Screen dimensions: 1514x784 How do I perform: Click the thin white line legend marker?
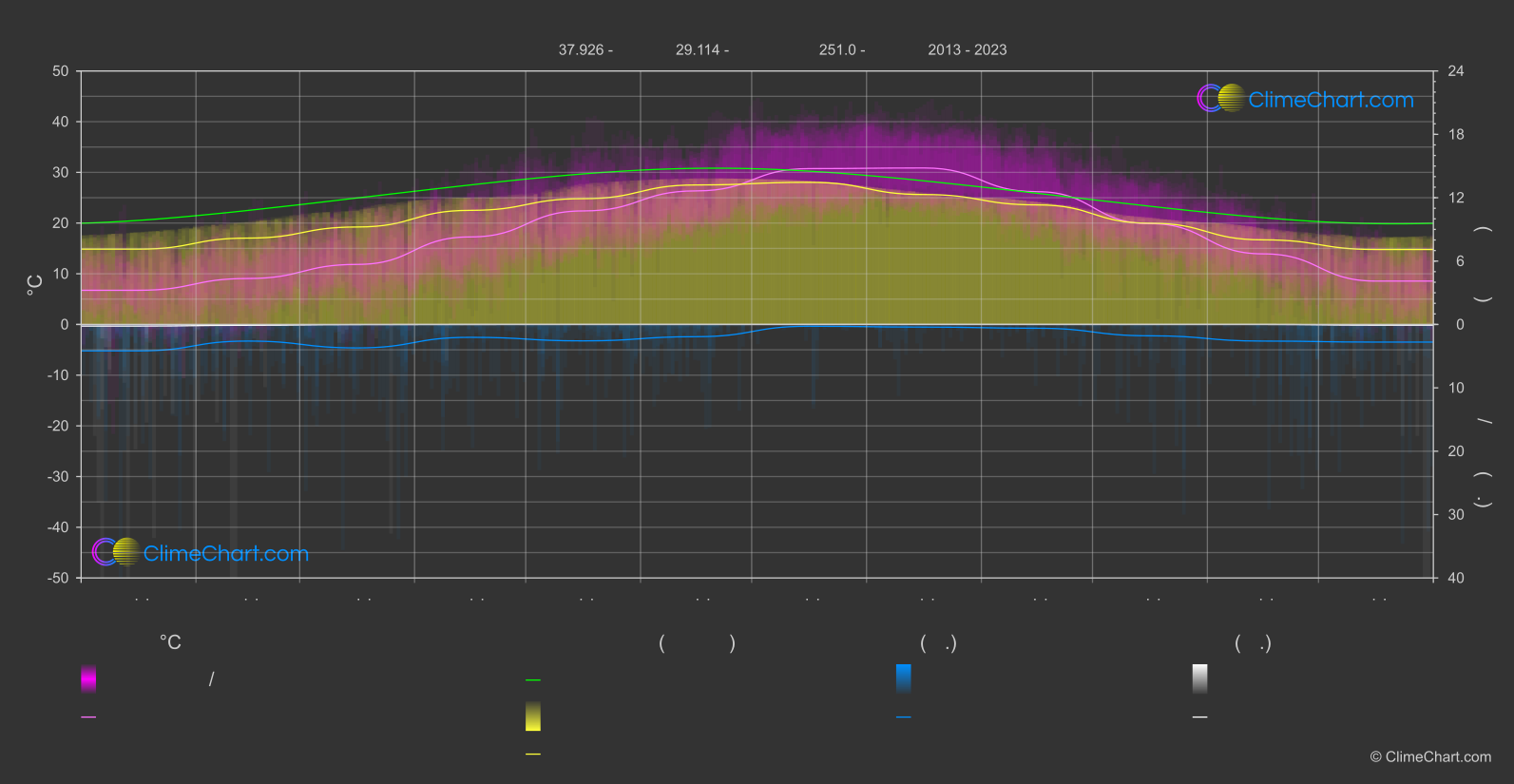[x=1200, y=717]
